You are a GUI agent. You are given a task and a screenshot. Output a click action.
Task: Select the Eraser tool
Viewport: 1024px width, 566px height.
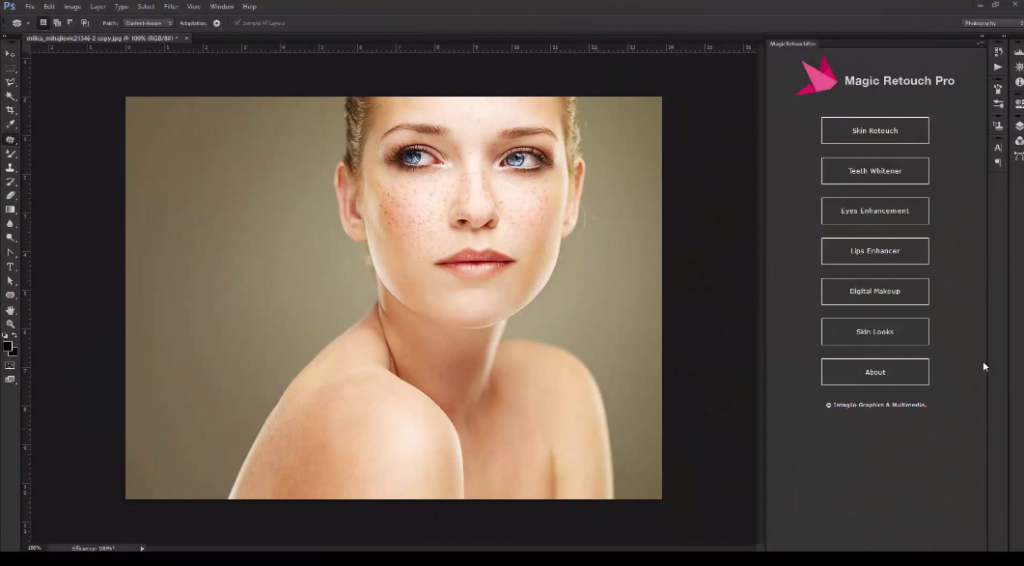[10, 196]
